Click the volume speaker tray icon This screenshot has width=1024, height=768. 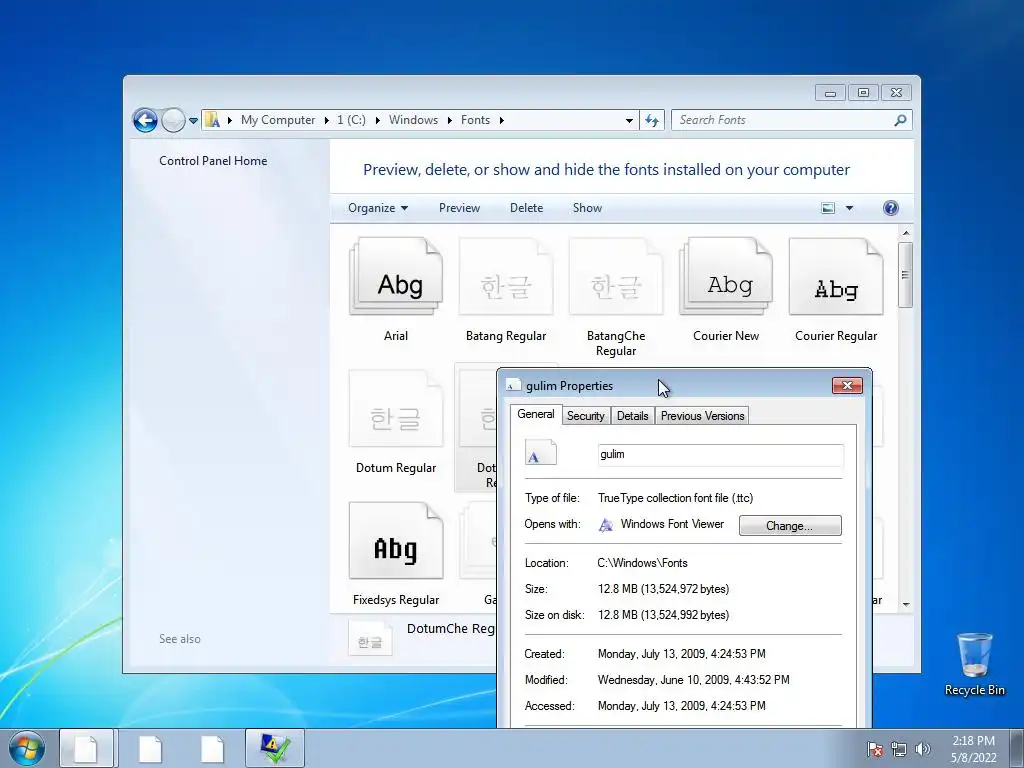923,749
